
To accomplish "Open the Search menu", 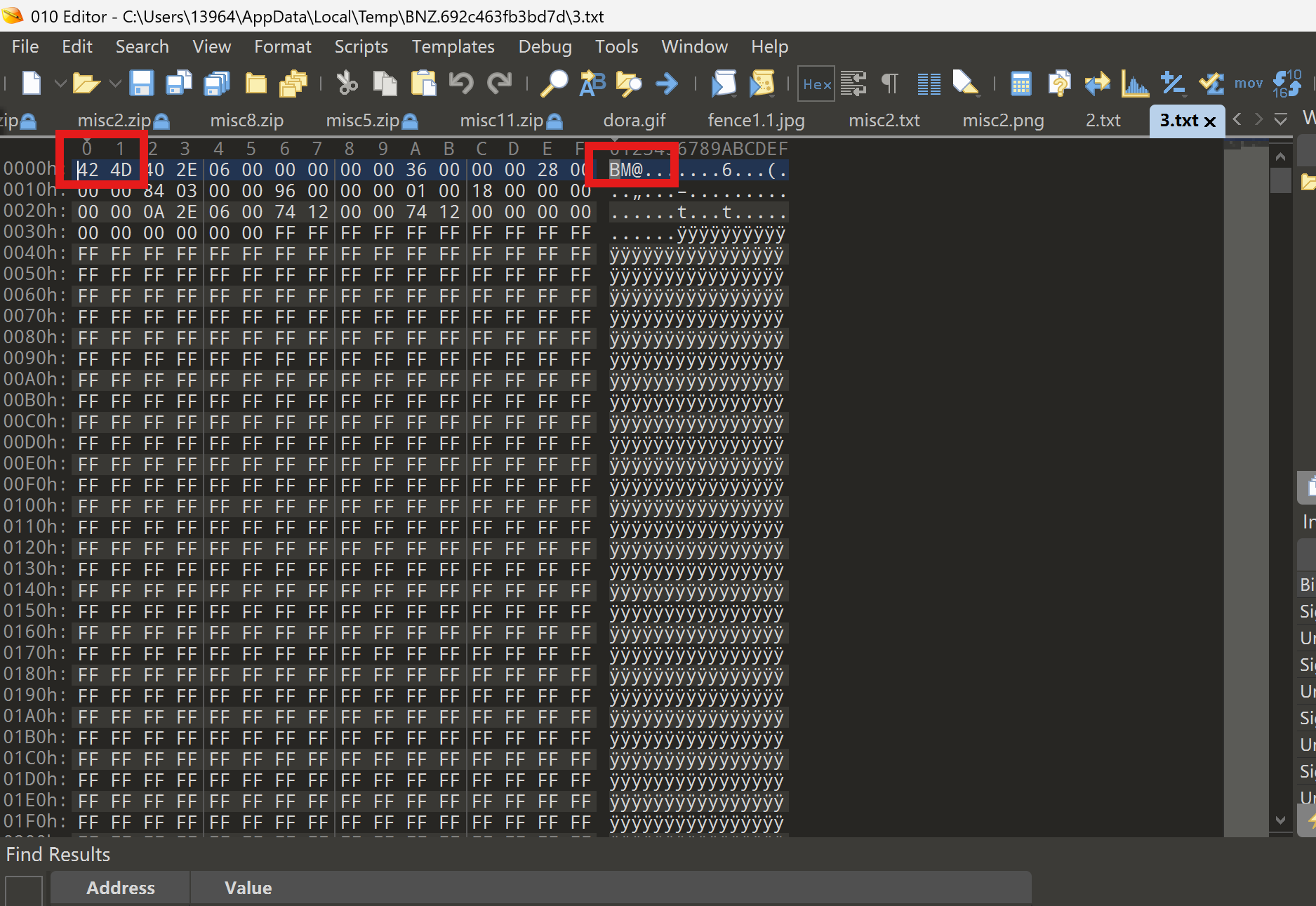I will click(142, 47).
